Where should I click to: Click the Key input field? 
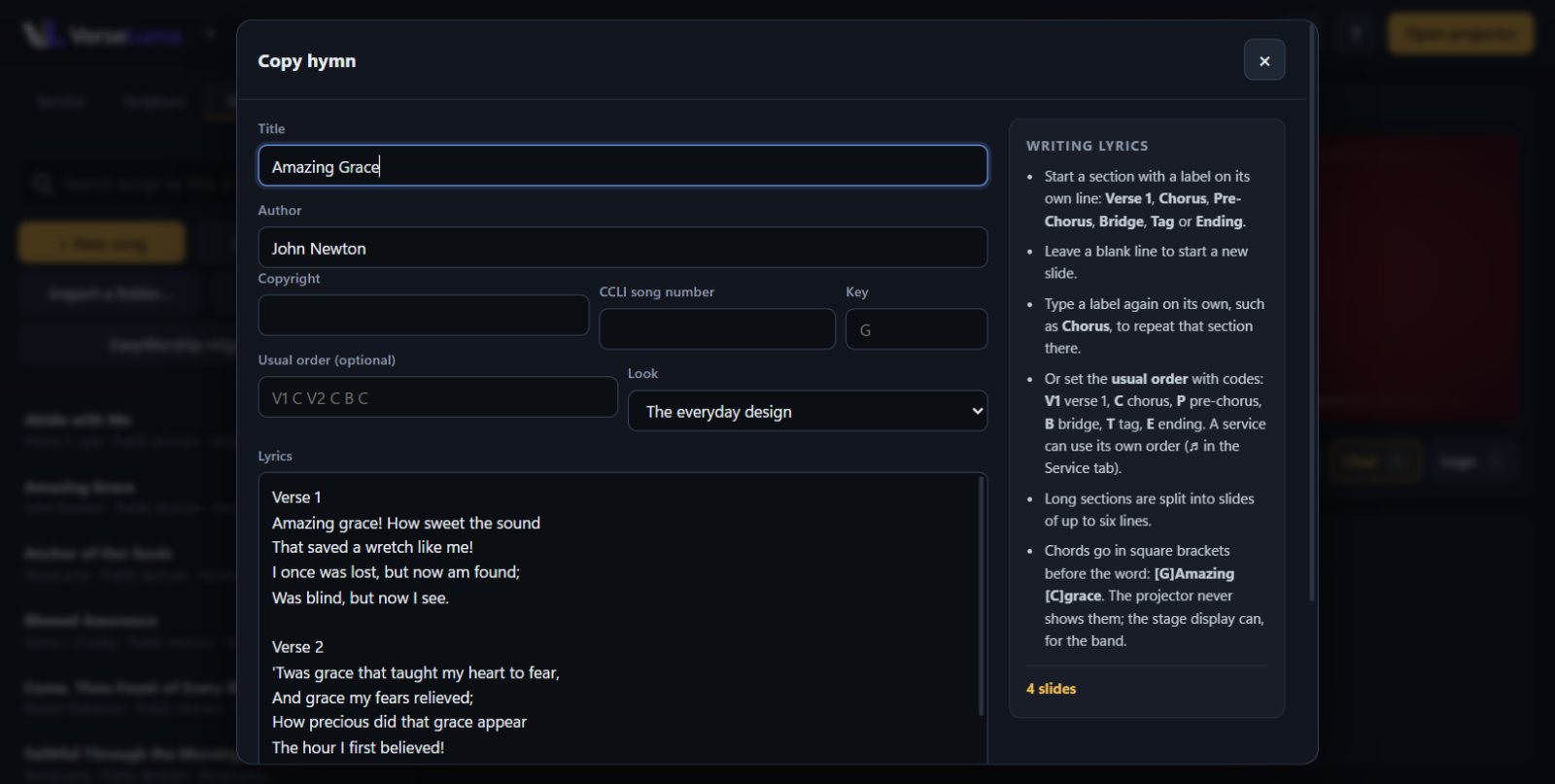pos(916,329)
